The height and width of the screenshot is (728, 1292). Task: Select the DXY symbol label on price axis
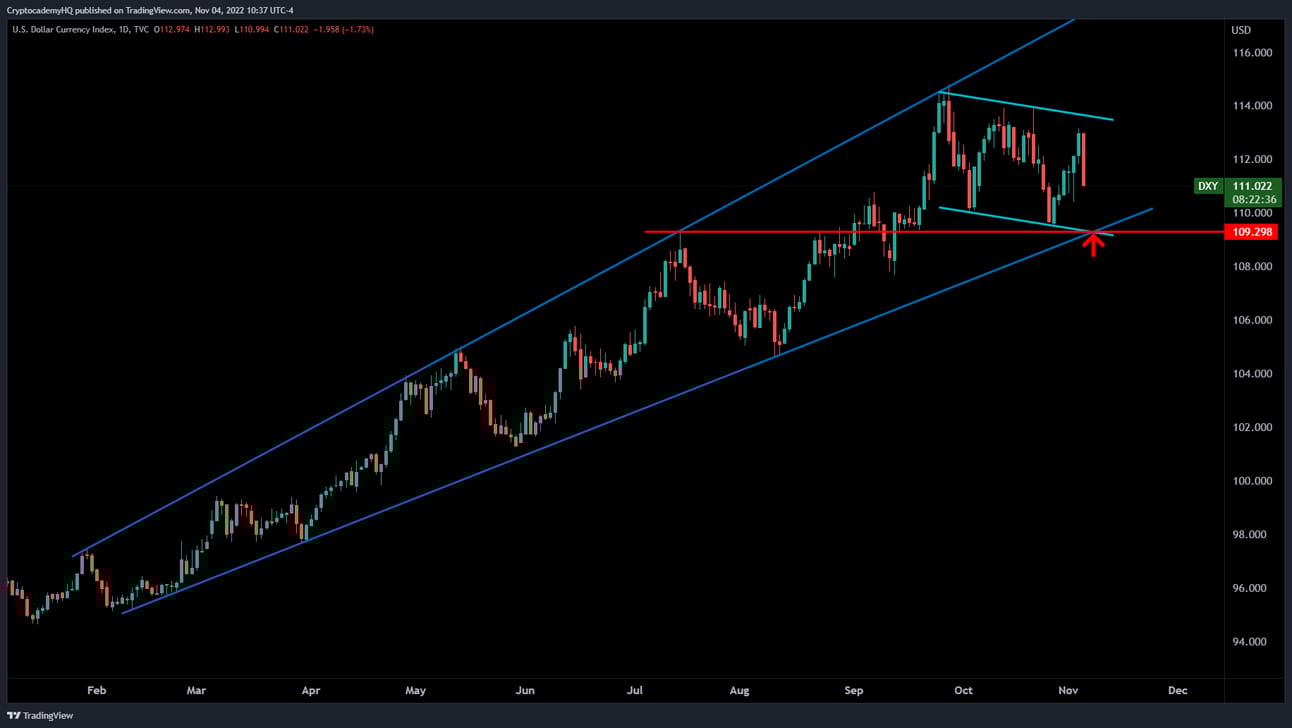point(1208,186)
